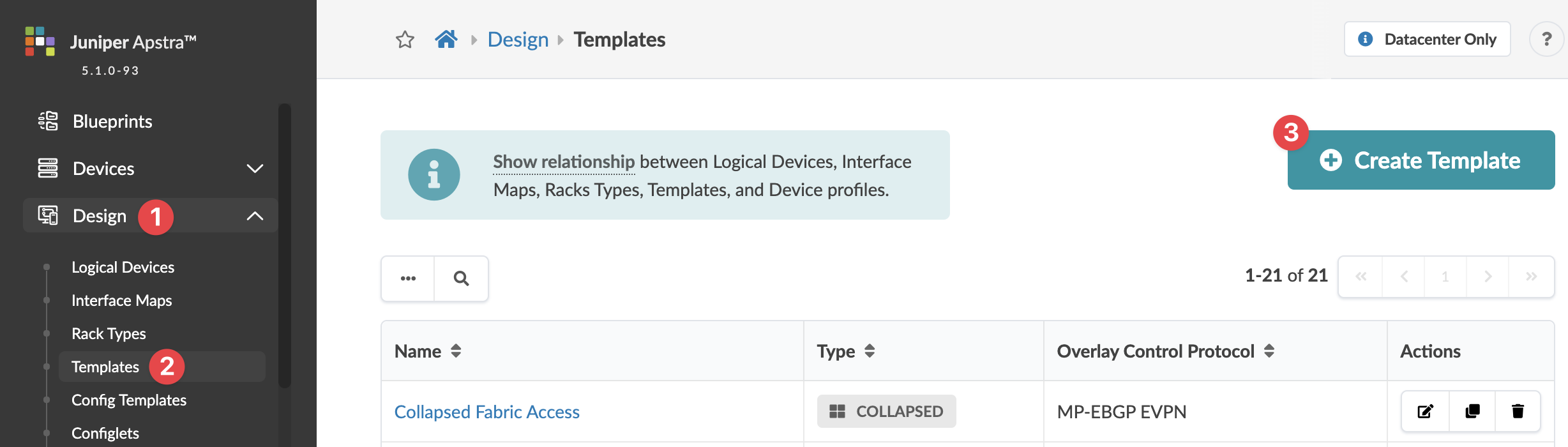
Task: Click the Datacenter Only button
Action: point(1427,40)
